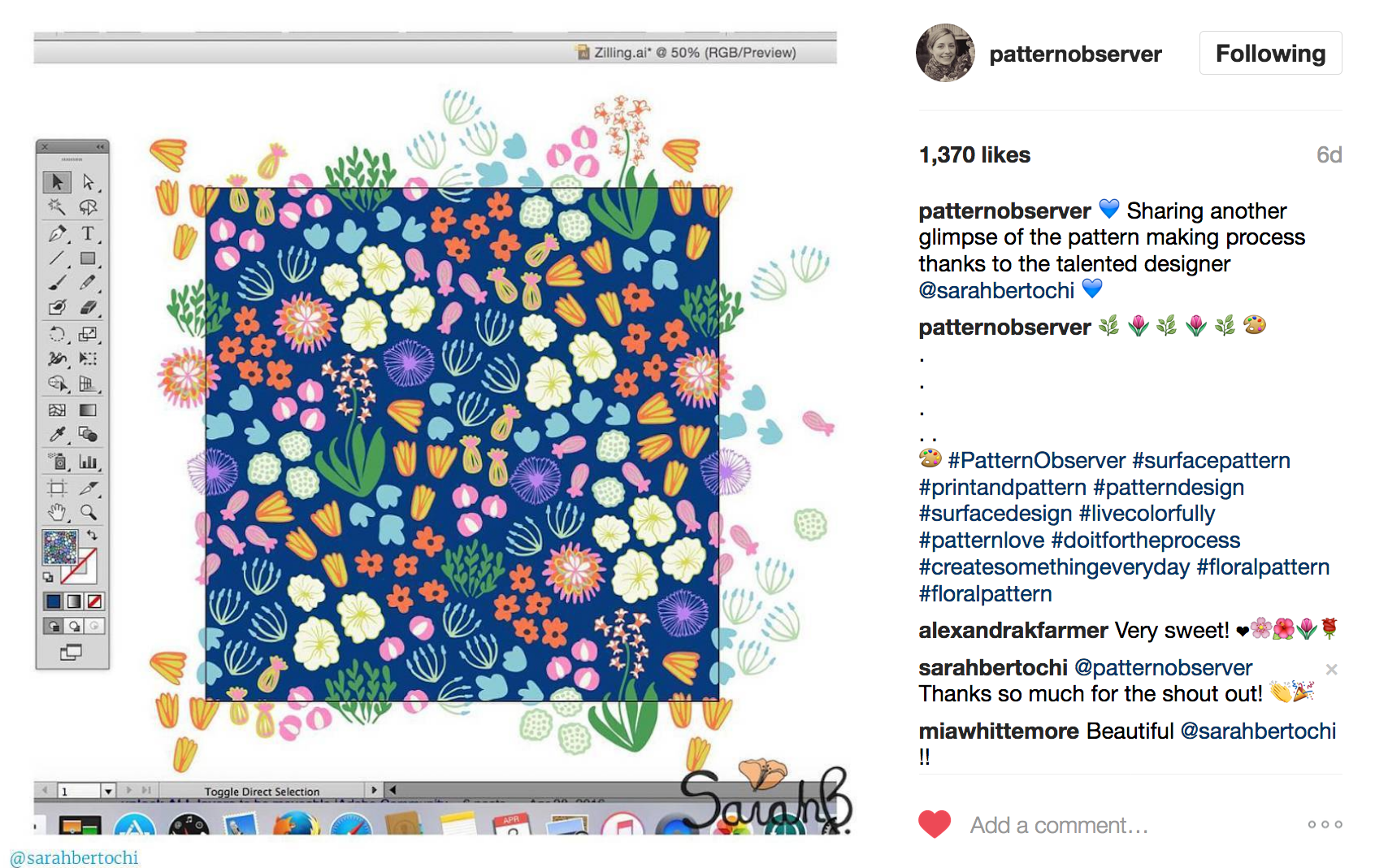The width and height of the screenshot is (1375, 868).
Task: Toggle the Following button for patternobserver
Action: point(1270,53)
